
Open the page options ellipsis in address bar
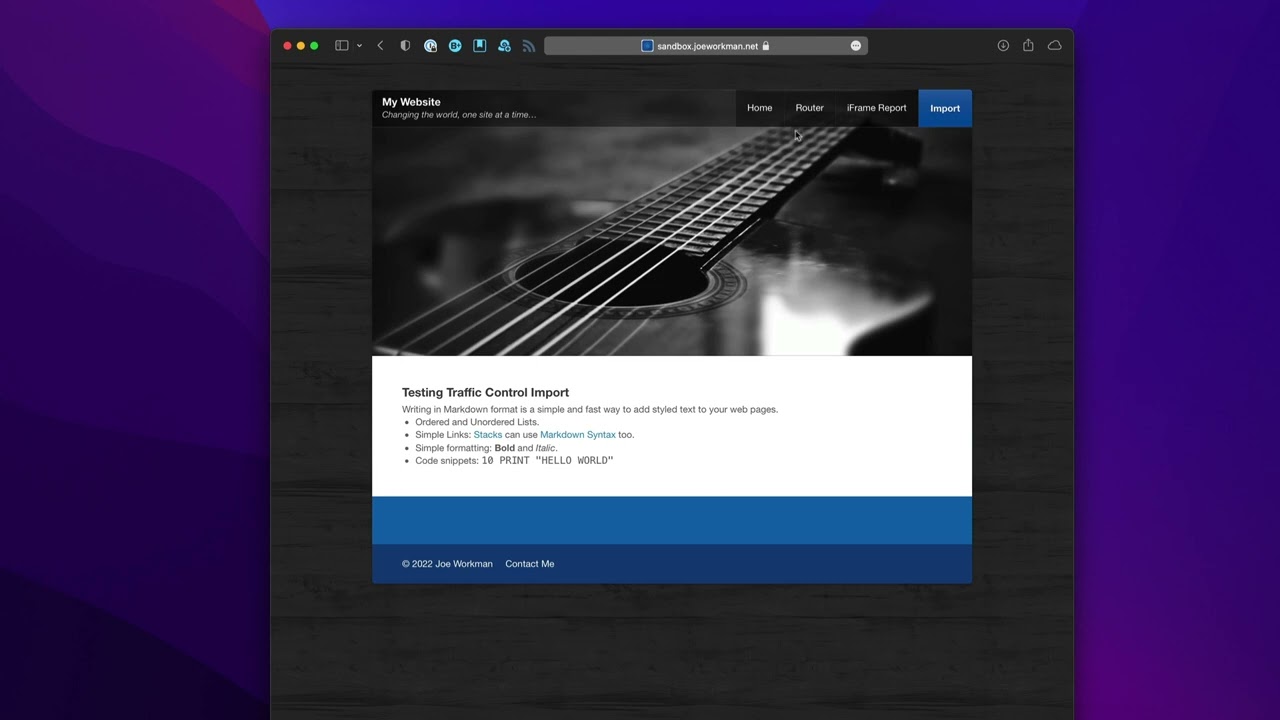pyautogui.click(x=856, y=46)
